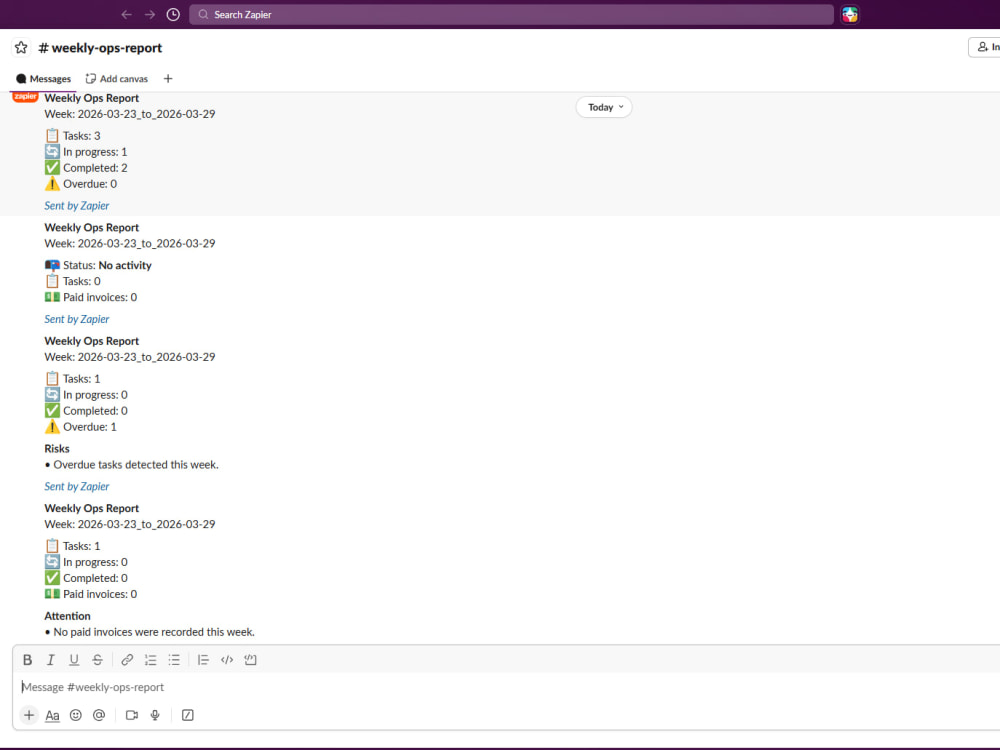Image resolution: width=1000 pixels, height=750 pixels.
Task: Open the #weekly-ops-report channel title
Action: pyautogui.click(x=100, y=48)
